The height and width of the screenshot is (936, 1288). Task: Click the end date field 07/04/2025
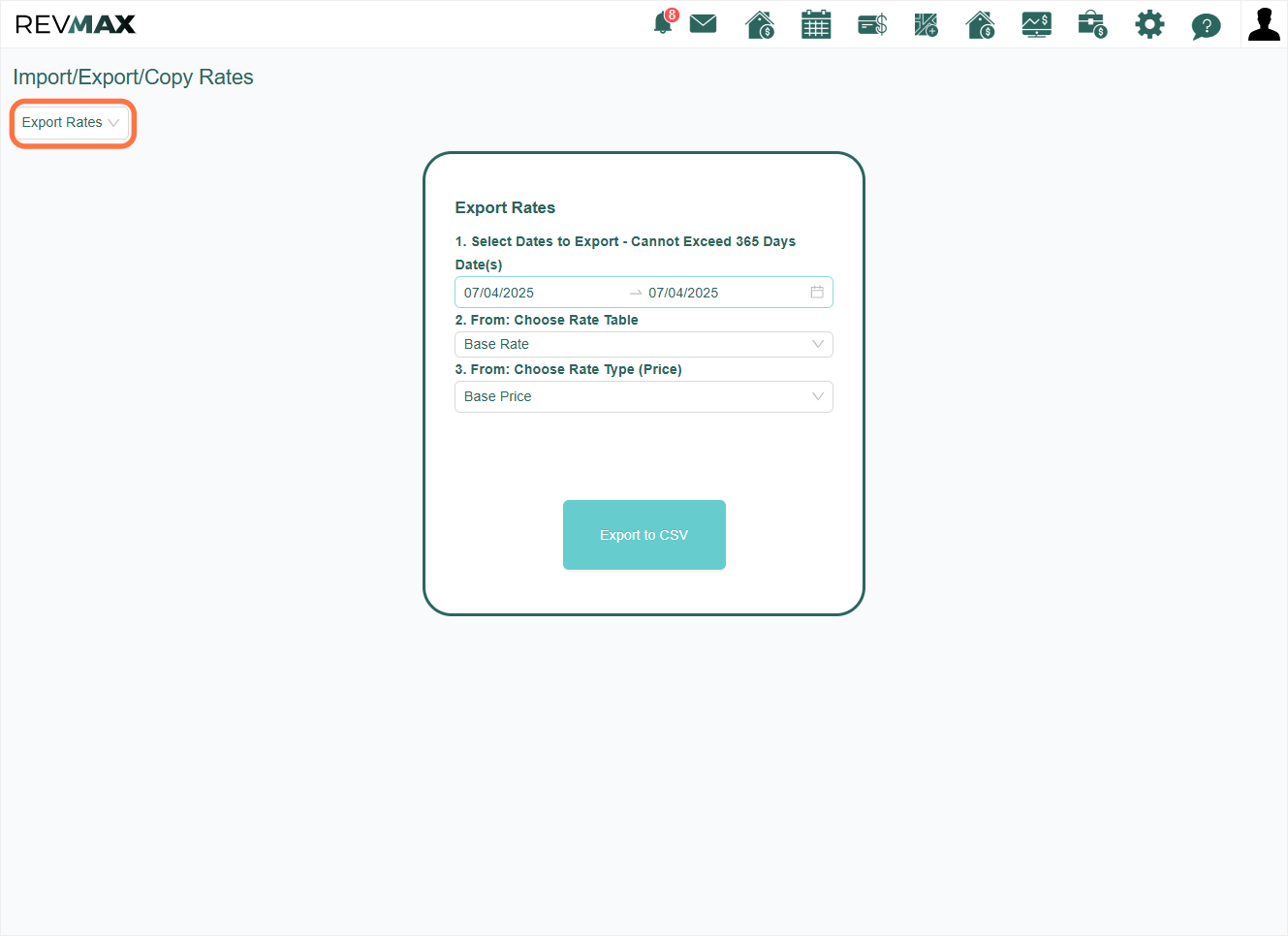click(726, 293)
